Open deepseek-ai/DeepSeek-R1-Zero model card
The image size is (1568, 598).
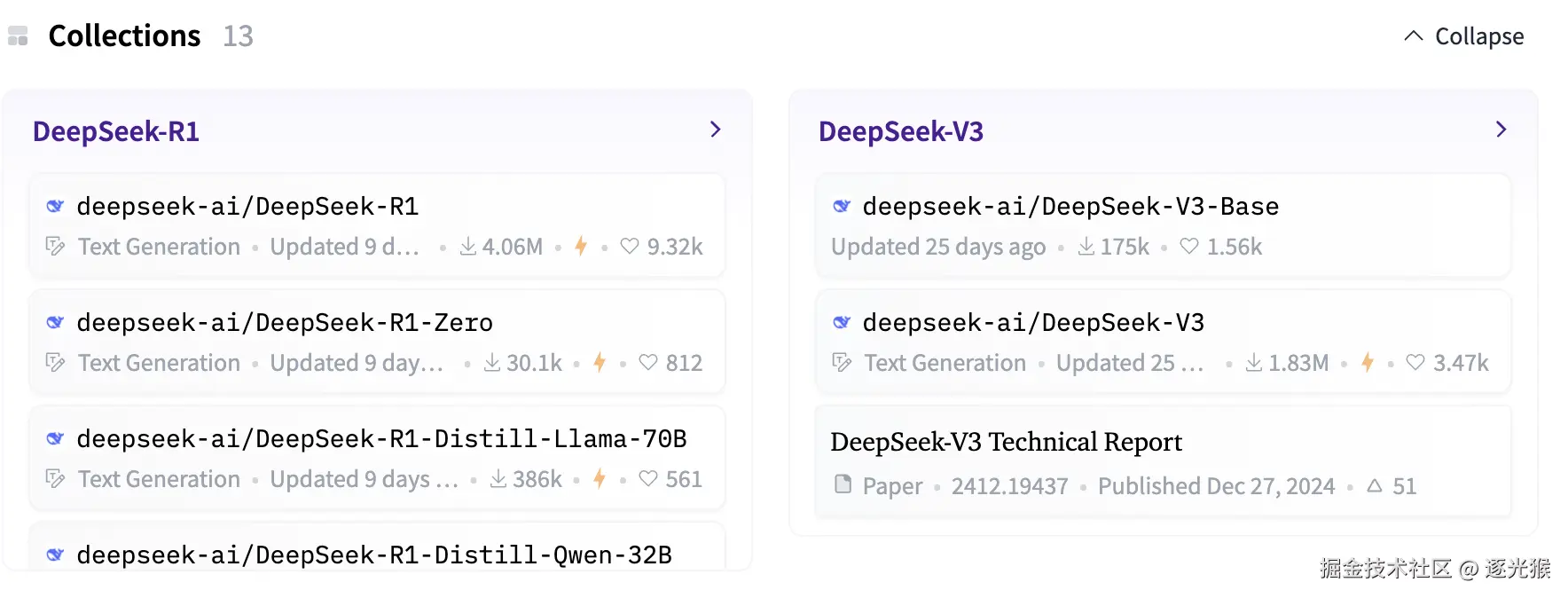(285, 323)
